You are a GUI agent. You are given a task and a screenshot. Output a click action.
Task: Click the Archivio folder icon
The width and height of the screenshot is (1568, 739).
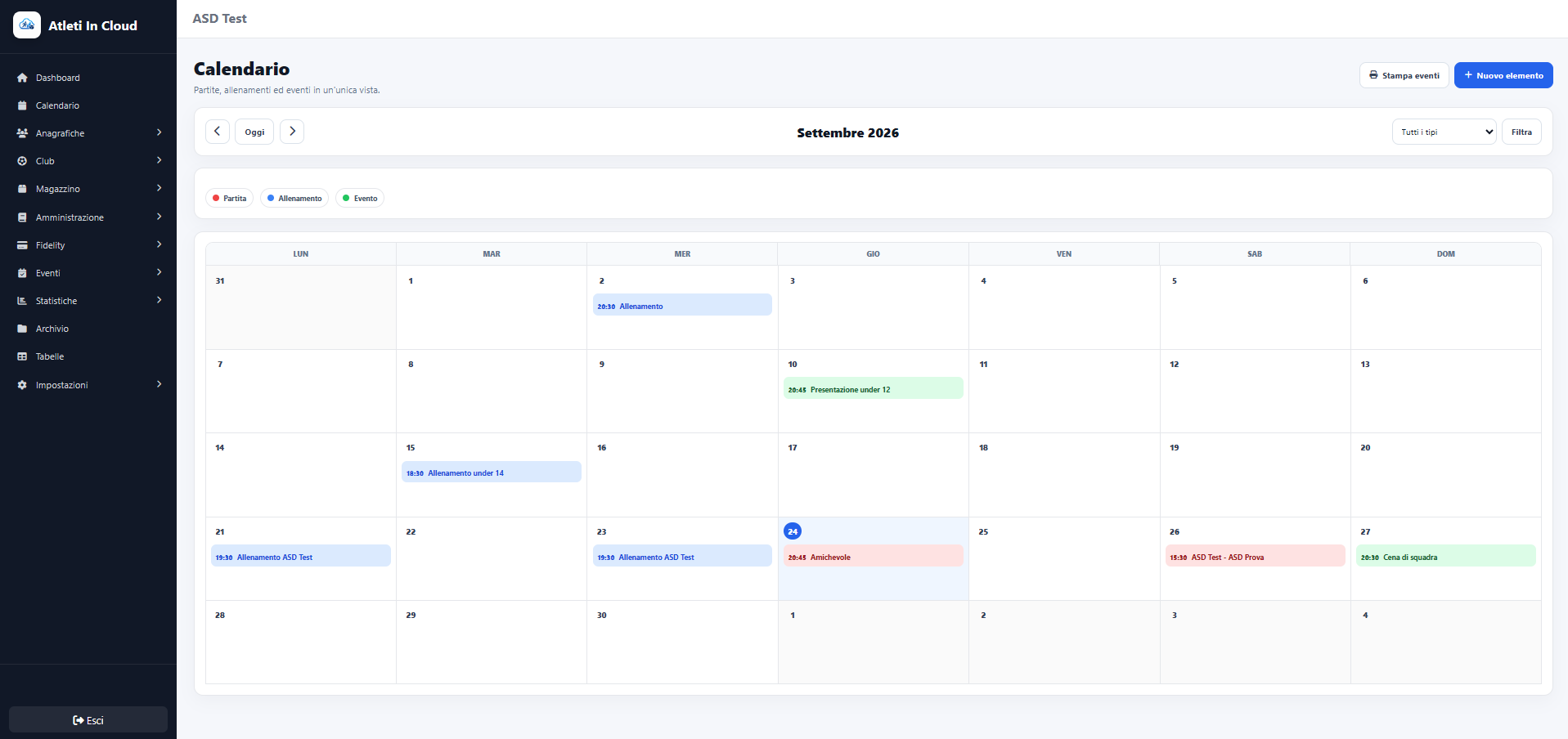pos(22,329)
